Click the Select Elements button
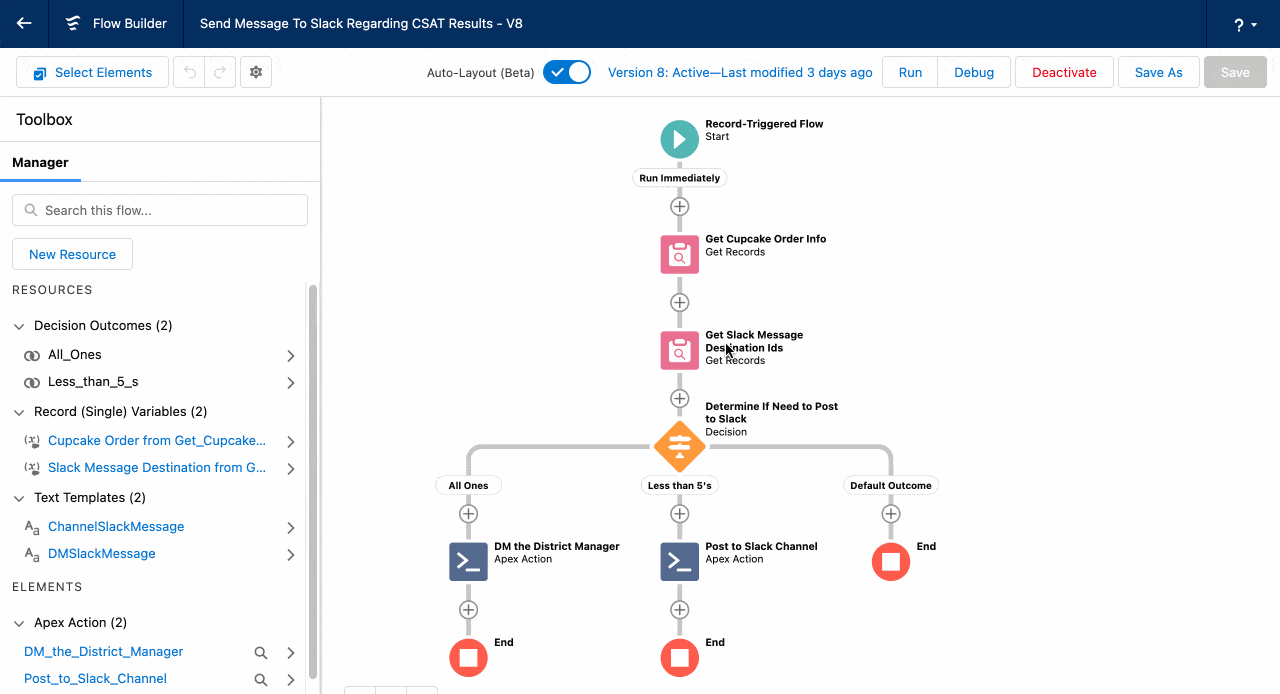 click(93, 72)
